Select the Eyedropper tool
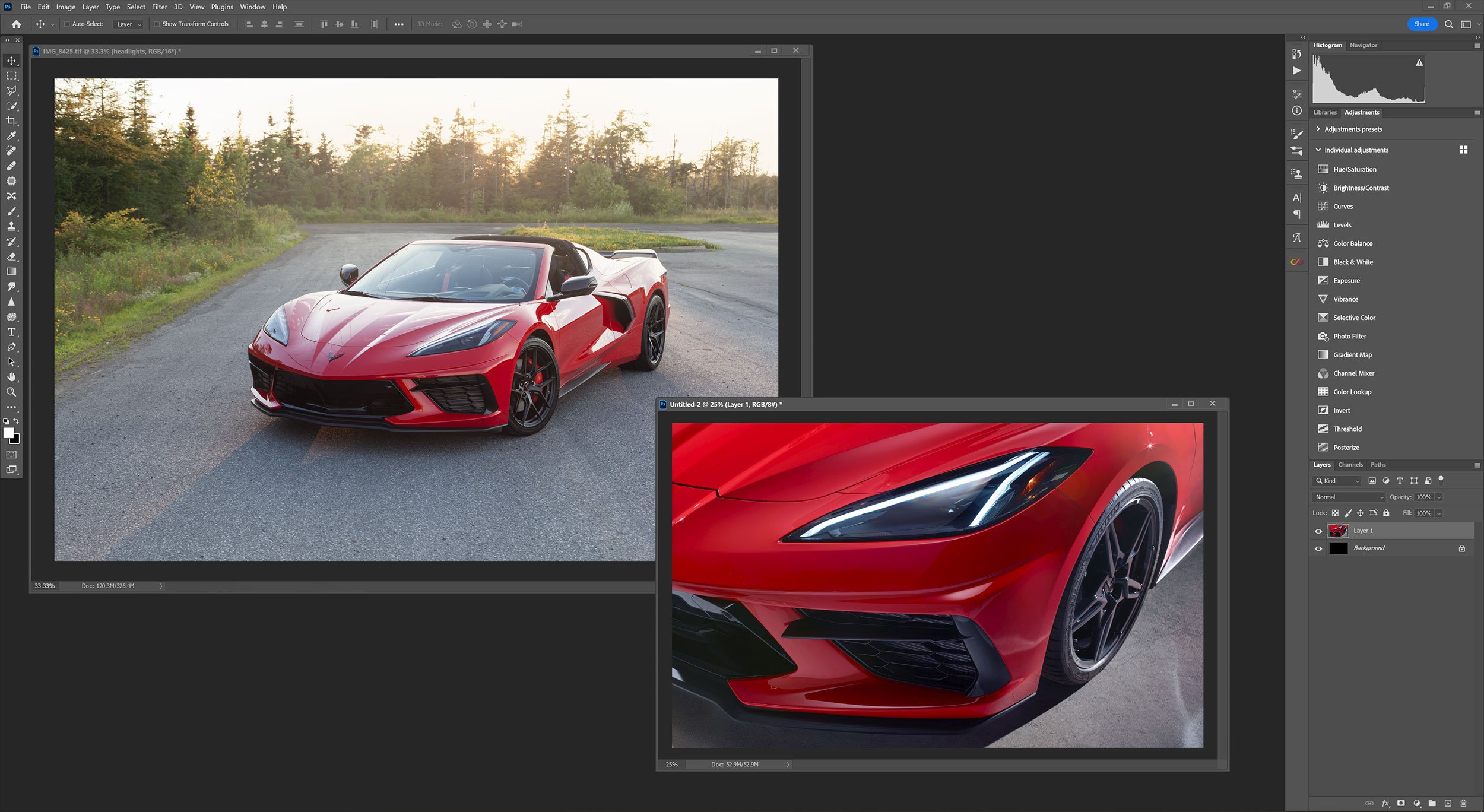The width and height of the screenshot is (1484, 812). (11, 136)
